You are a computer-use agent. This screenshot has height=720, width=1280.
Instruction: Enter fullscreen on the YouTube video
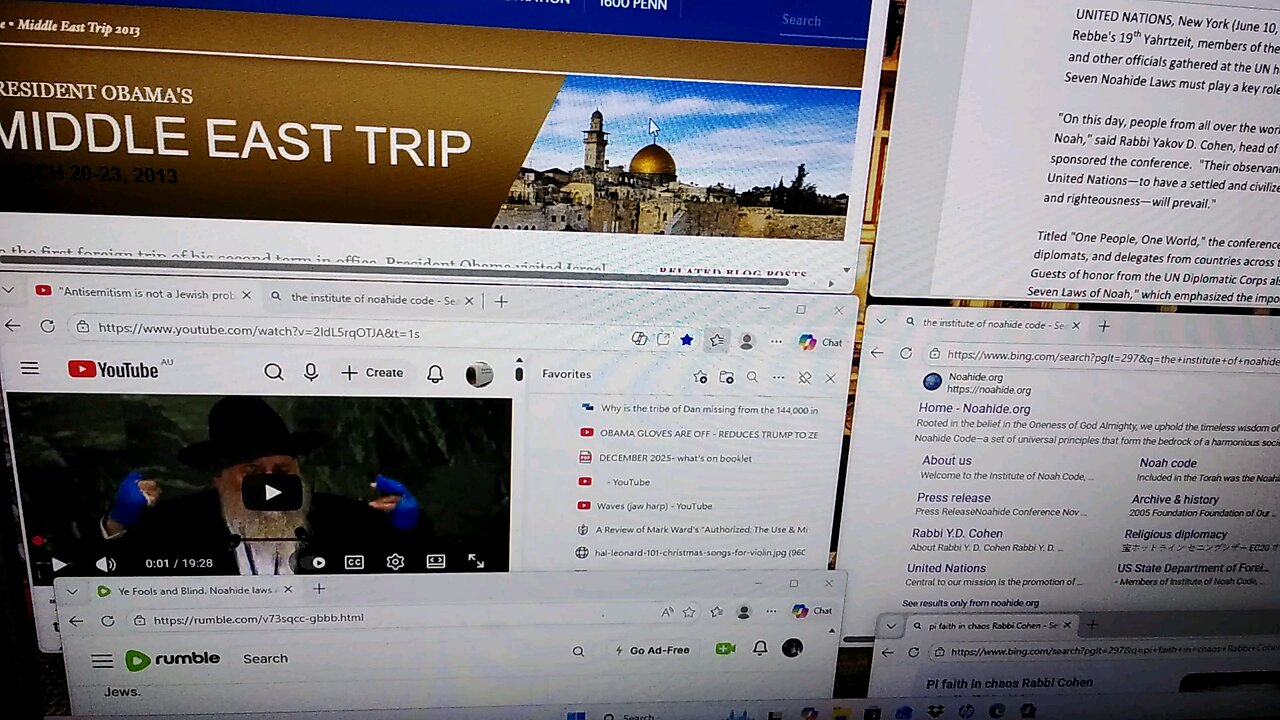pos(476,561)
